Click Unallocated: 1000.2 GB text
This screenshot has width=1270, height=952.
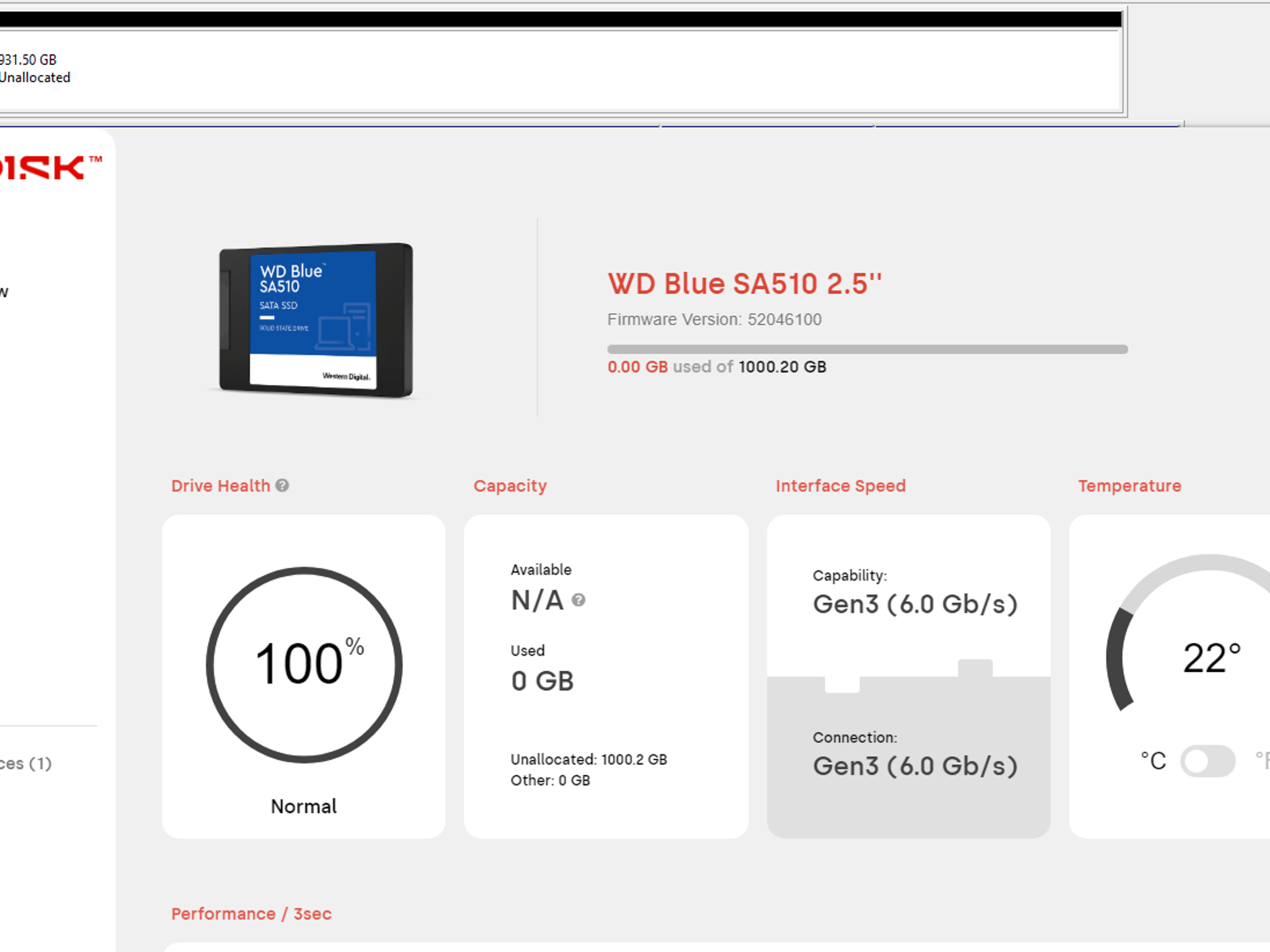[x=588, y=759]
